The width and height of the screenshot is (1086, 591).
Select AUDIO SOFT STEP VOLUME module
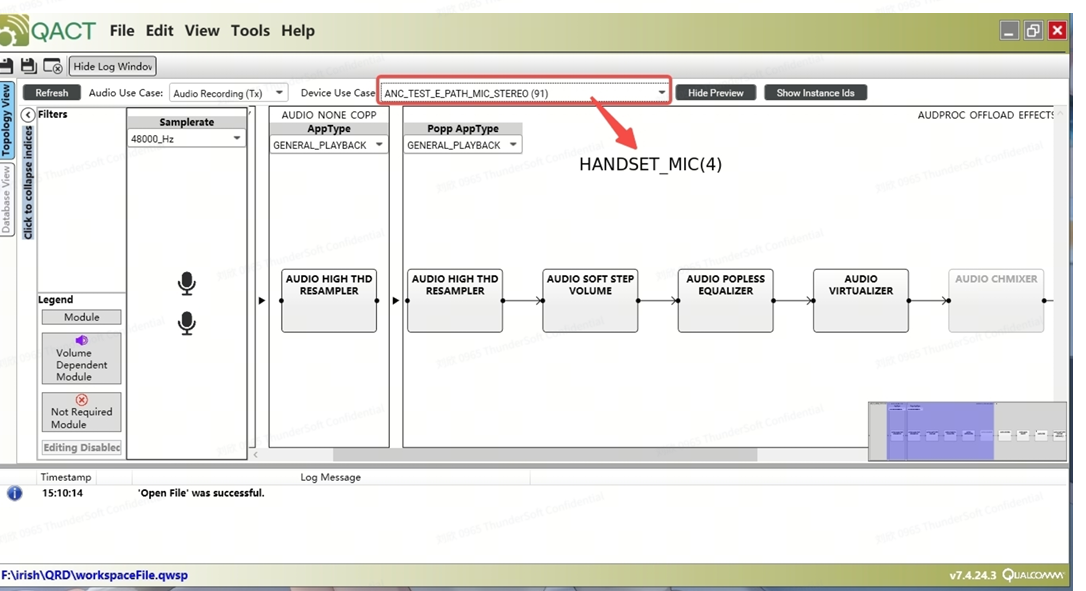pos(590,301)
